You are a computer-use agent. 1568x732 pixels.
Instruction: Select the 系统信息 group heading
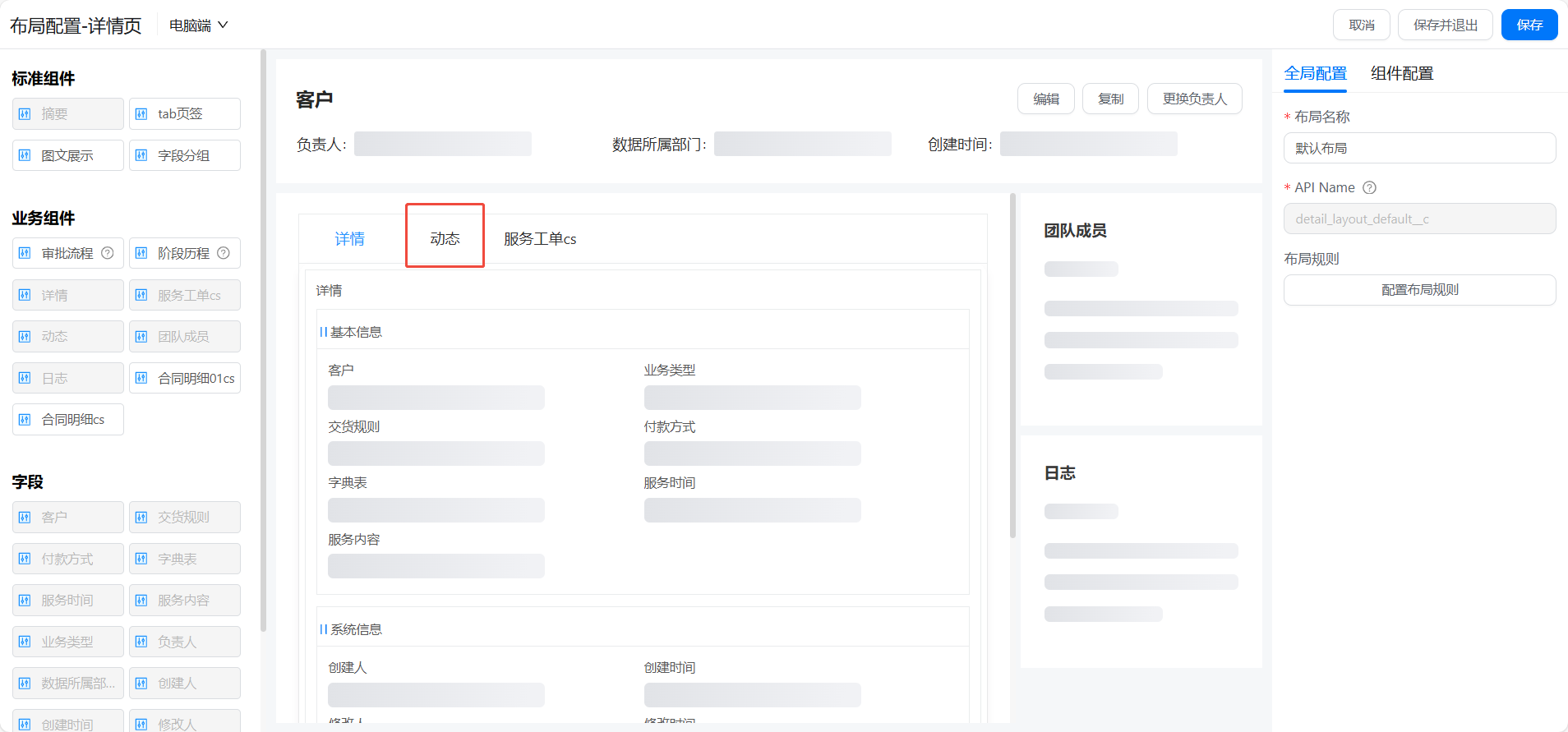pyautogui.click(x=356, y=629)
